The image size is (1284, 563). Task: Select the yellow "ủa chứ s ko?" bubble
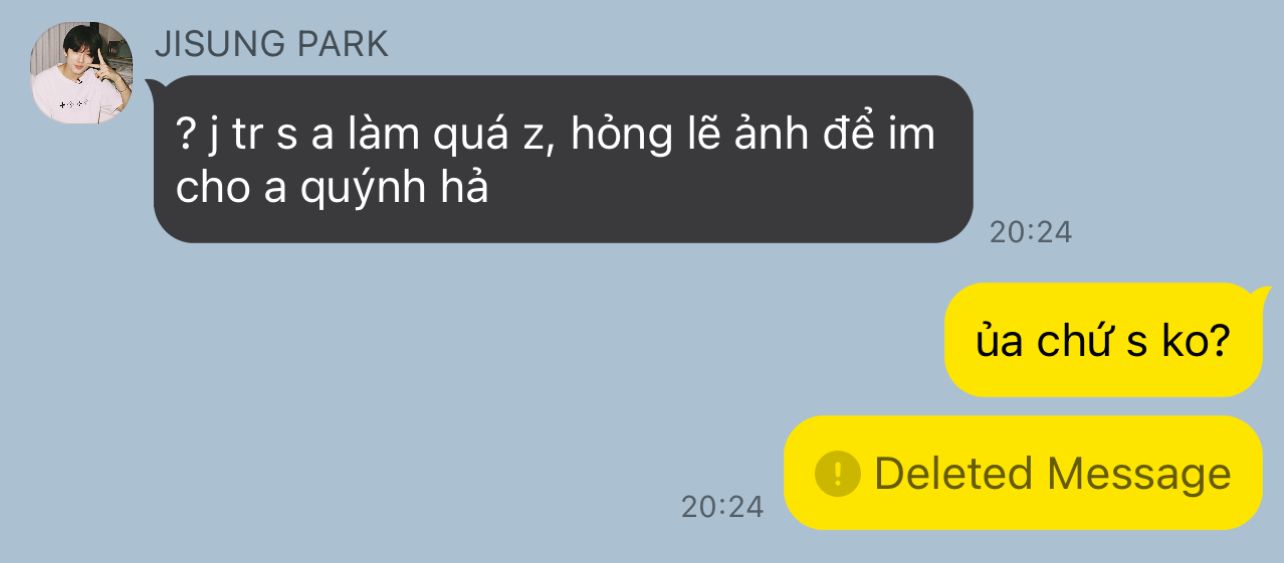1104,340
